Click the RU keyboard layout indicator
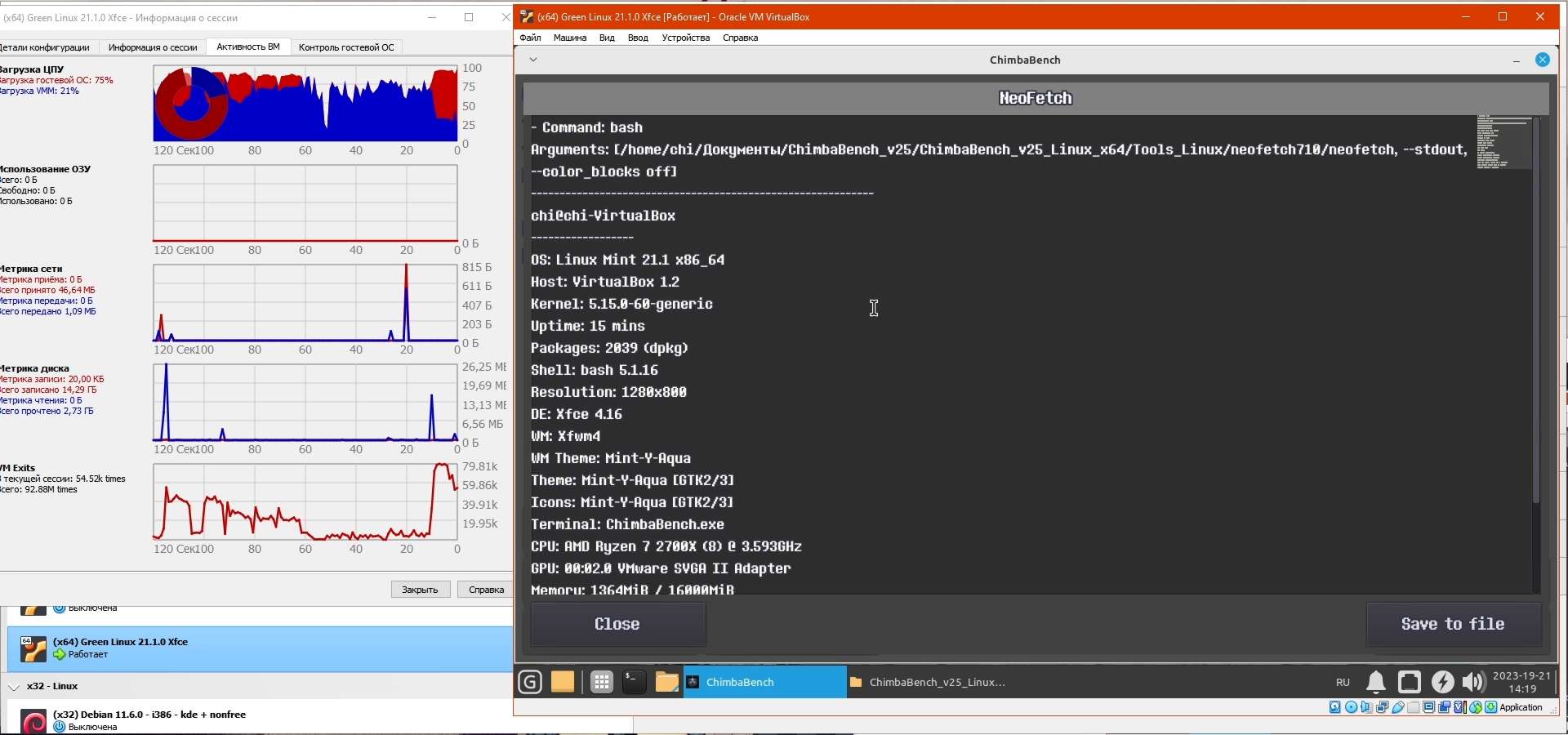 click(1343, 682)
